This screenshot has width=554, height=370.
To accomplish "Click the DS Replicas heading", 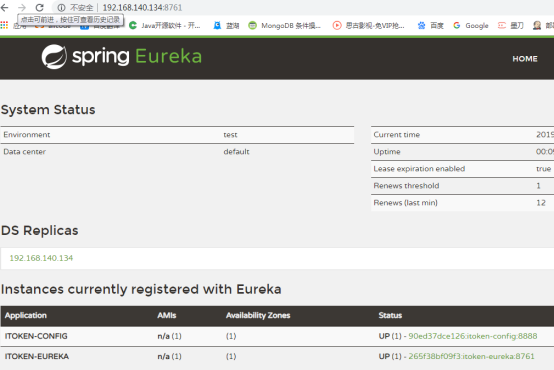I will [x=40, y=230].
